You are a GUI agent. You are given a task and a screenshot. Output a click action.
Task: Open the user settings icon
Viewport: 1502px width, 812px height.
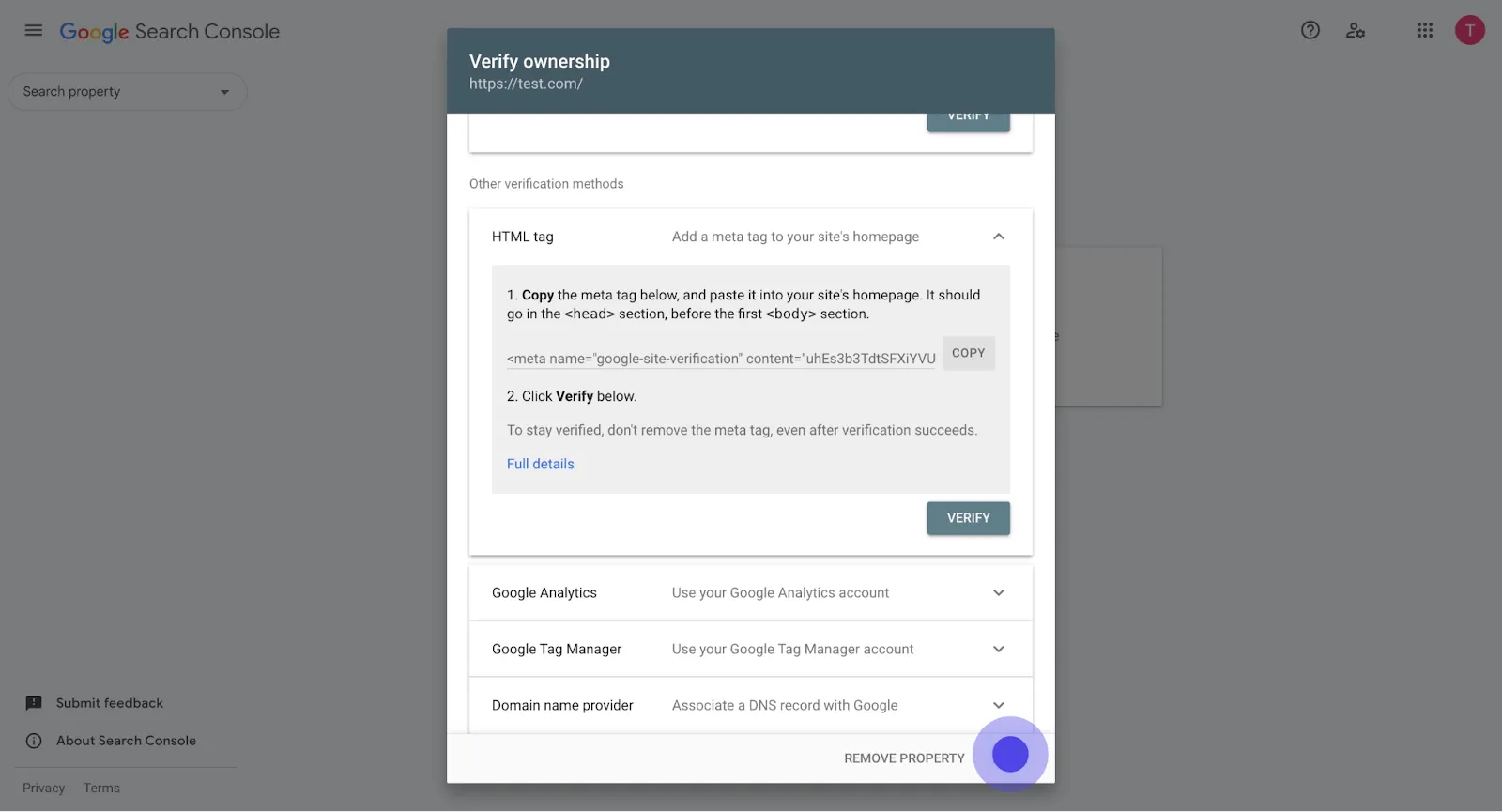1356,30
